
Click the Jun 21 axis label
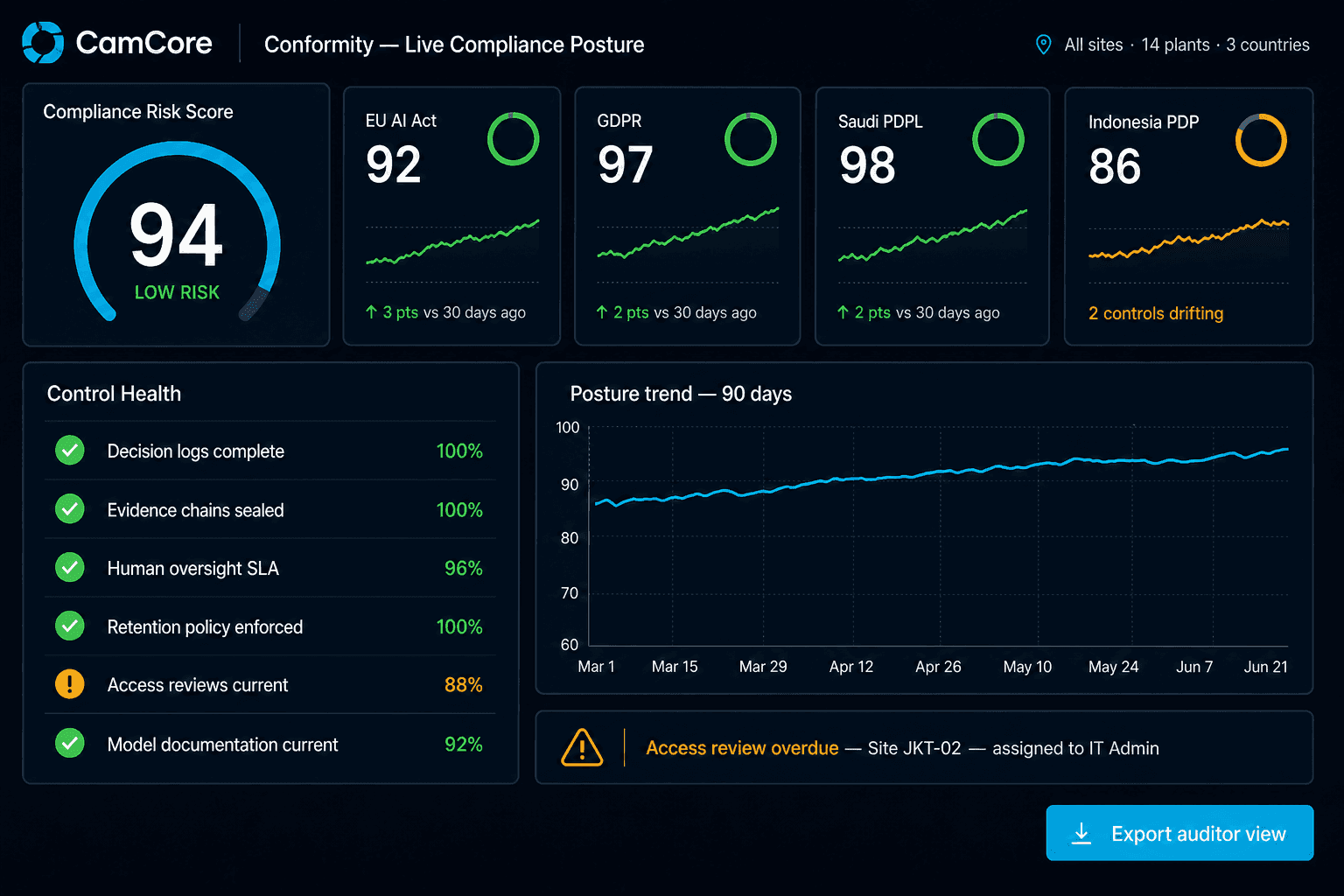[1266, 667]
